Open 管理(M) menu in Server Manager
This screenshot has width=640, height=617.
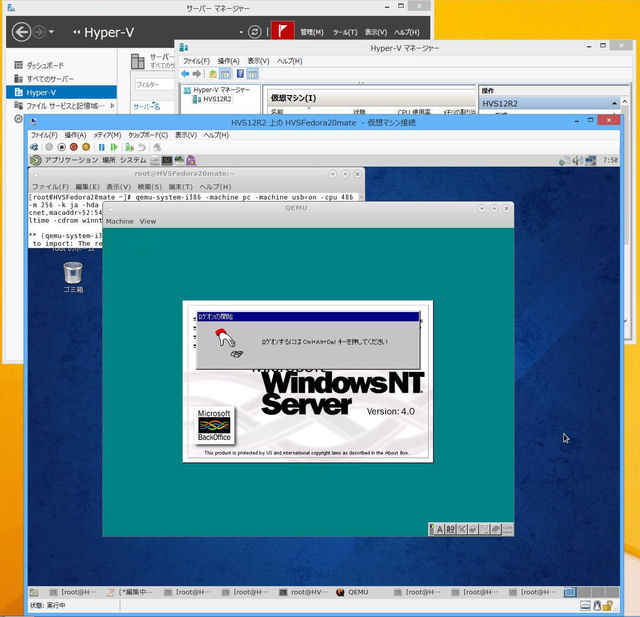[x=312, y=32]
